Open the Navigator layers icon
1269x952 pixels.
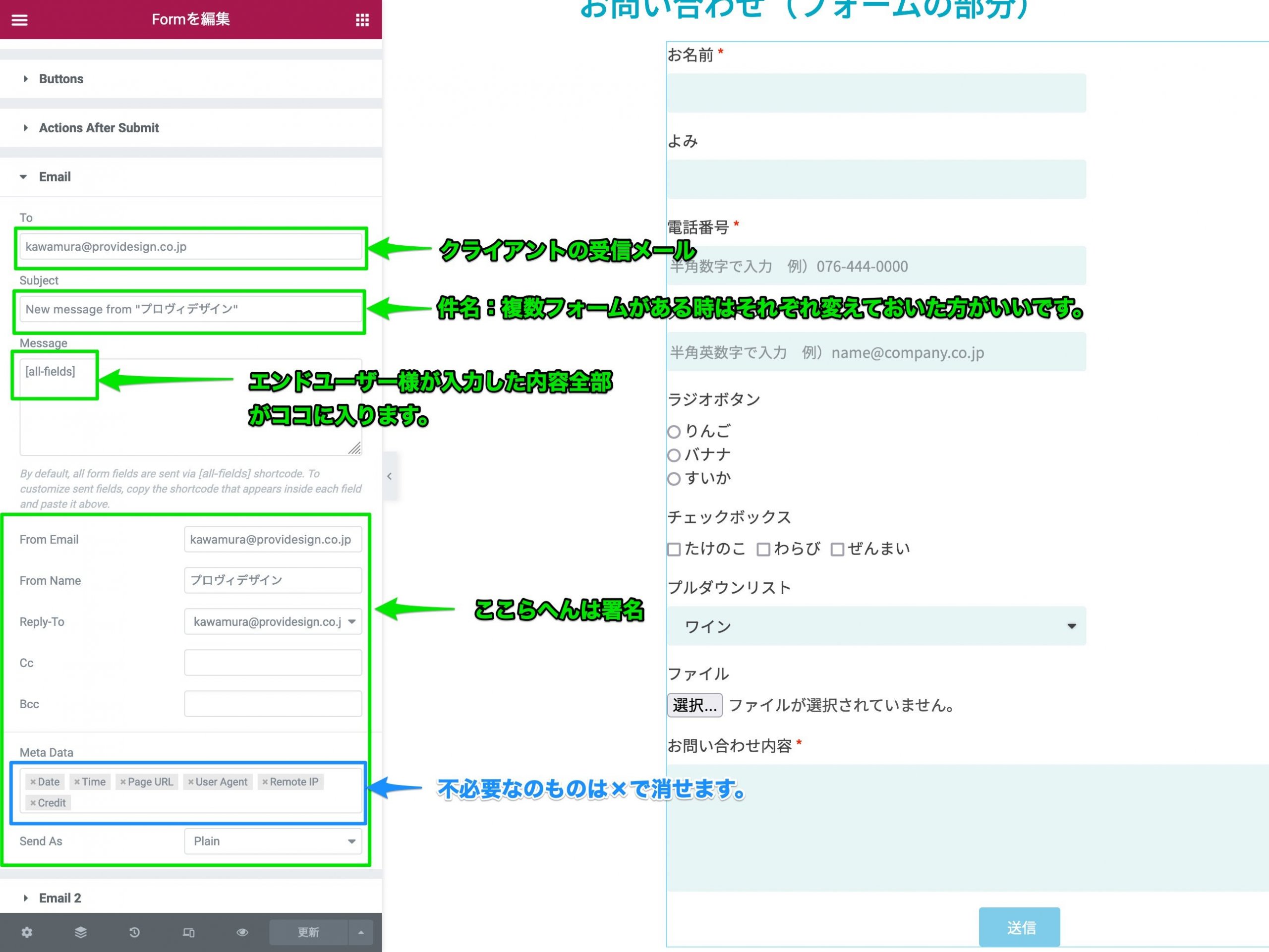pos(81,932)
